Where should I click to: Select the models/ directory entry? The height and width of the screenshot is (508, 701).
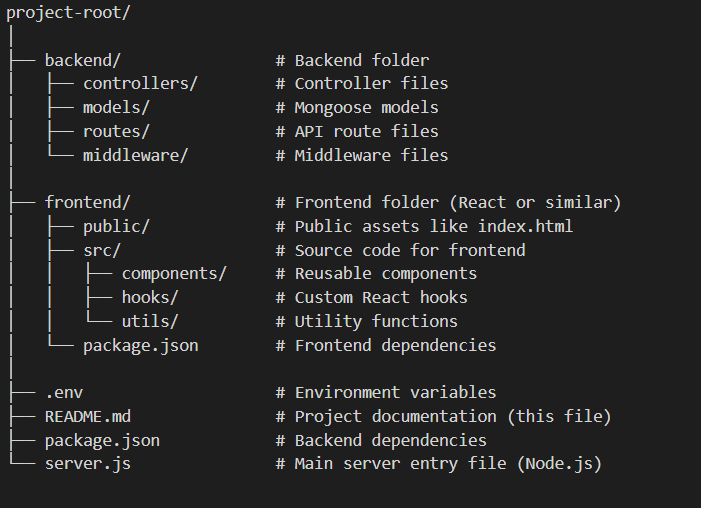pos(116,108)
